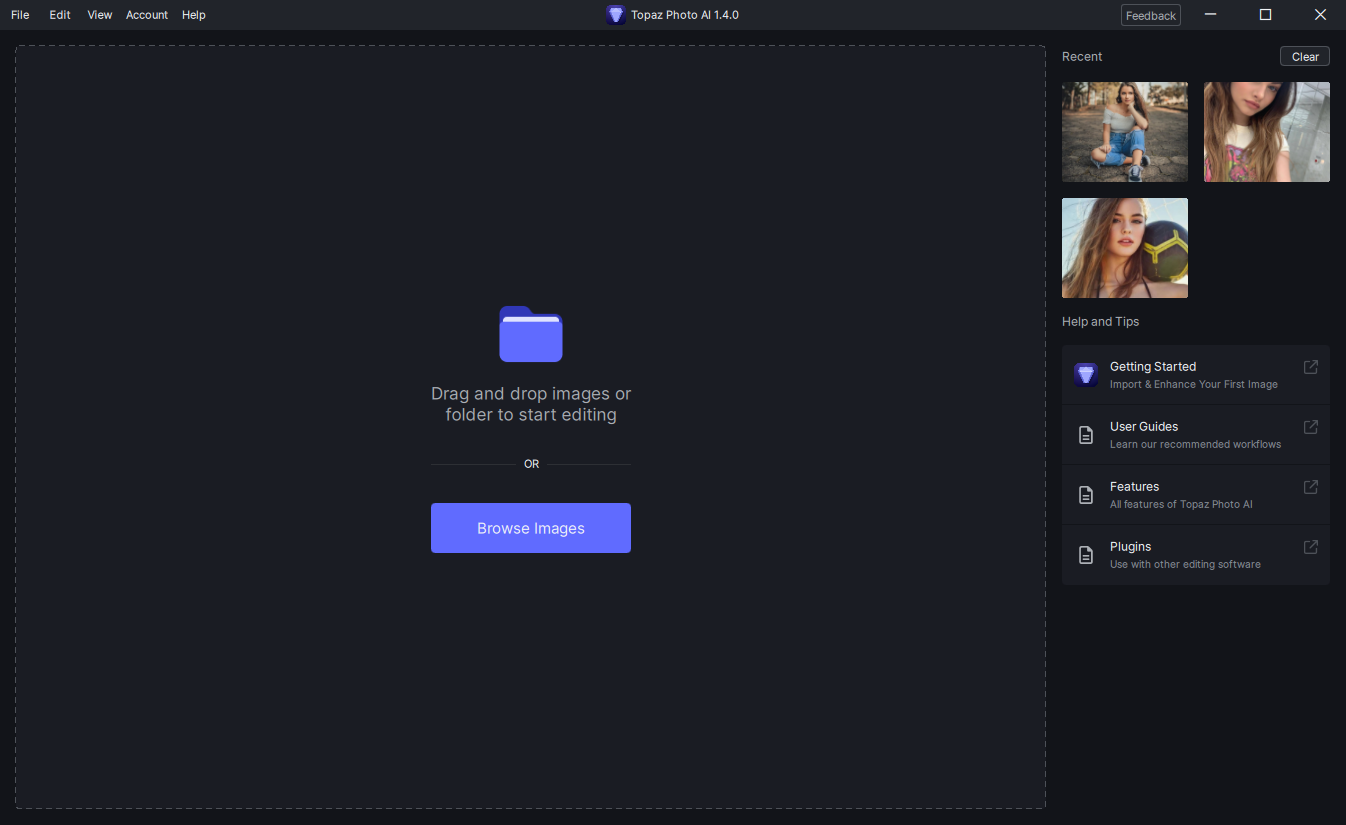
Task: Open the Features title link
Action: pyautogui.click(x=1135, y=487)
